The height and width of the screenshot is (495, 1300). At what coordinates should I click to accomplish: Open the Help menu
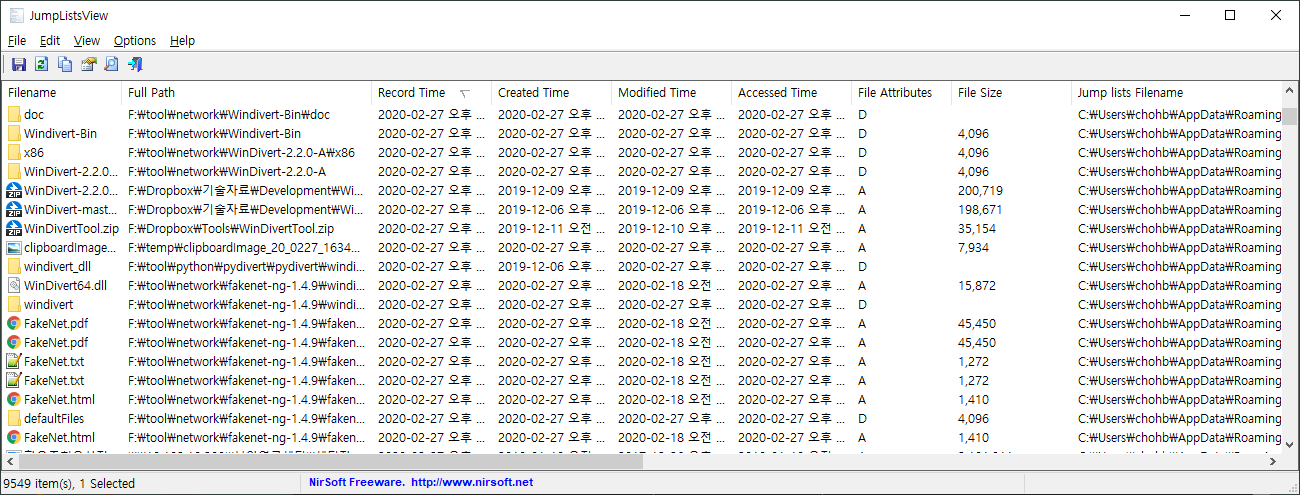182,41
